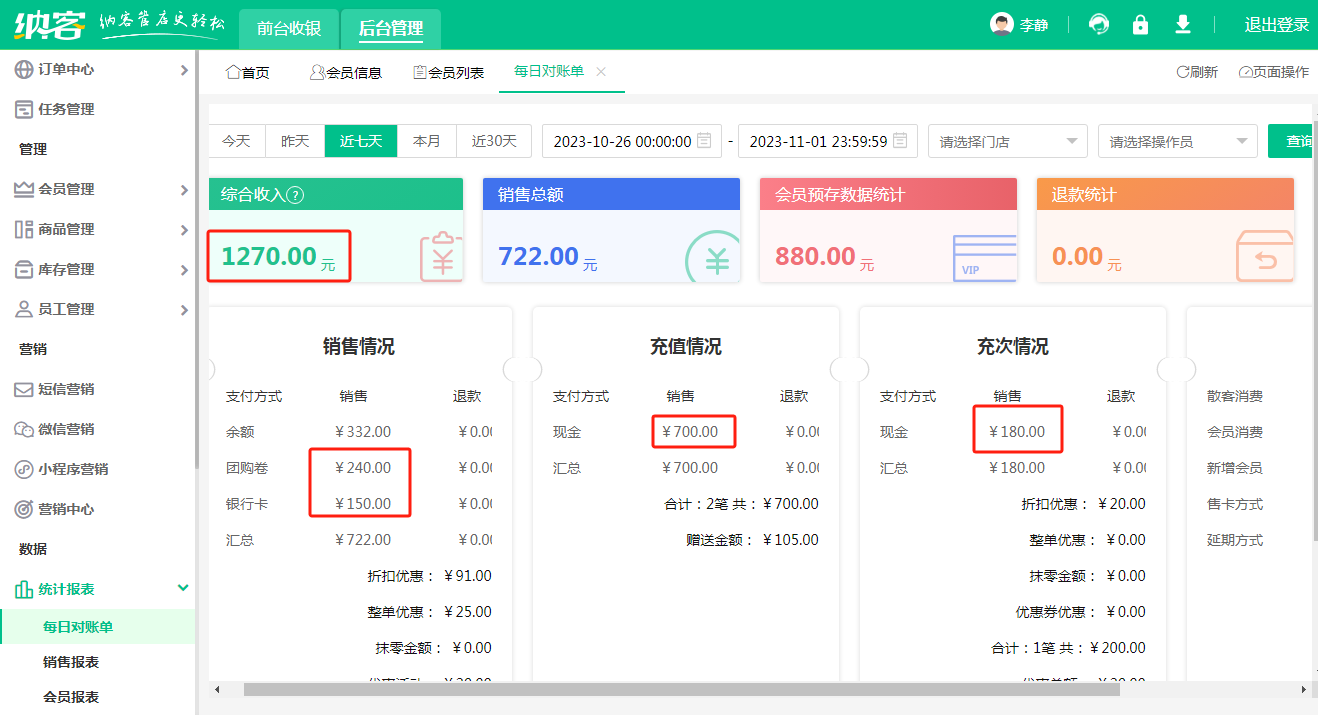Click 李静's avatar in the header
The width and height of the screenshot is (1318, 715).
(1000, 24)
